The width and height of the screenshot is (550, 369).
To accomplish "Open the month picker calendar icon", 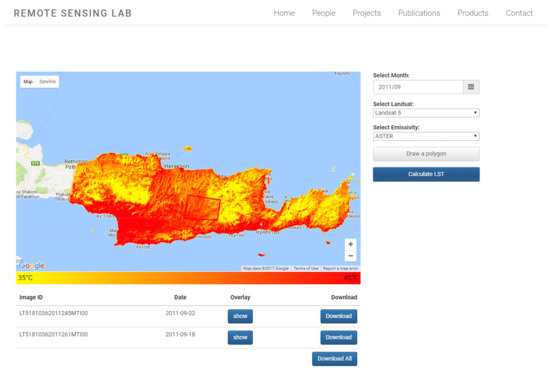I will (x=471, y=87).
